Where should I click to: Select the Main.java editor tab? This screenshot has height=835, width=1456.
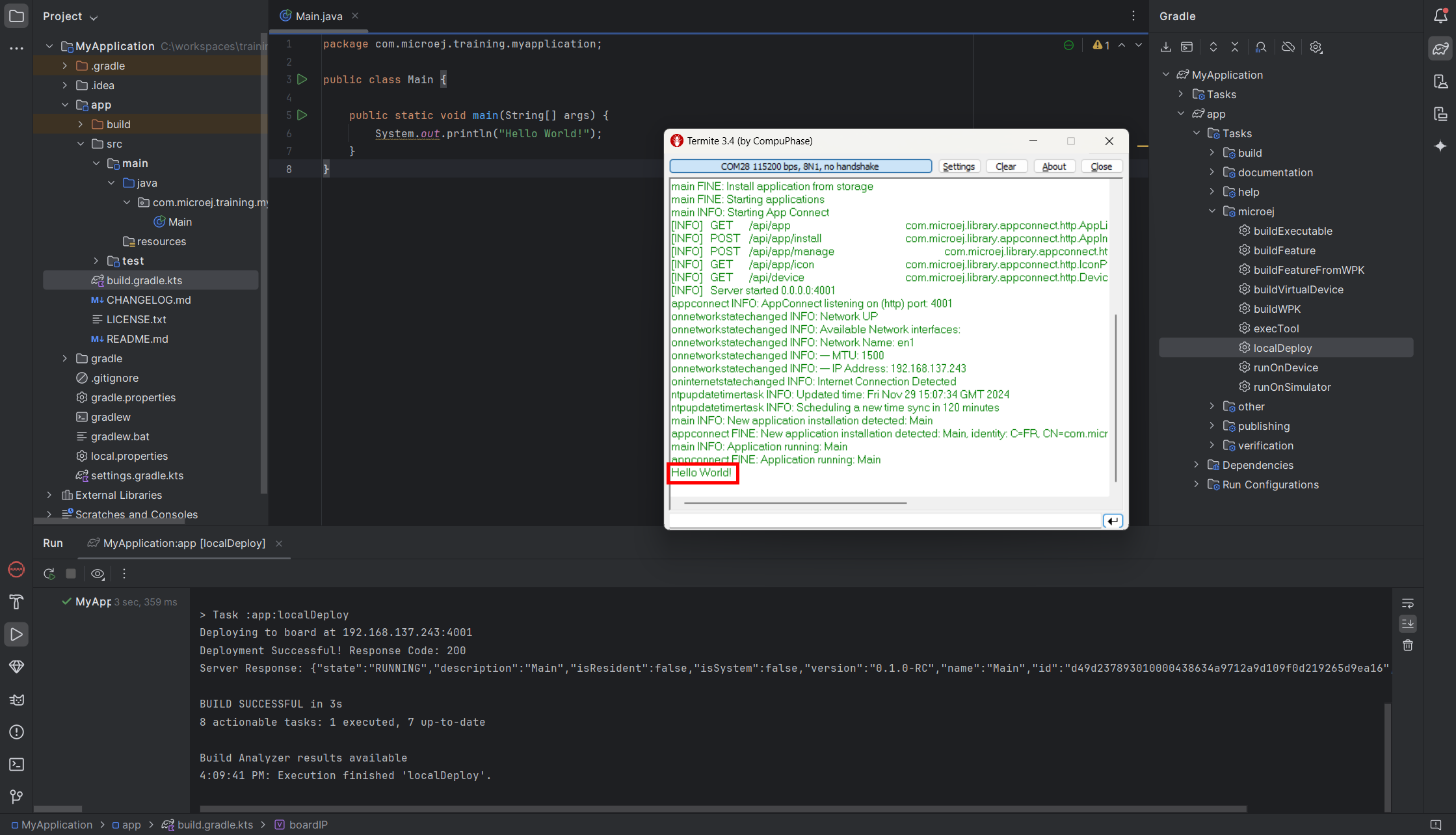pos(318,16)
